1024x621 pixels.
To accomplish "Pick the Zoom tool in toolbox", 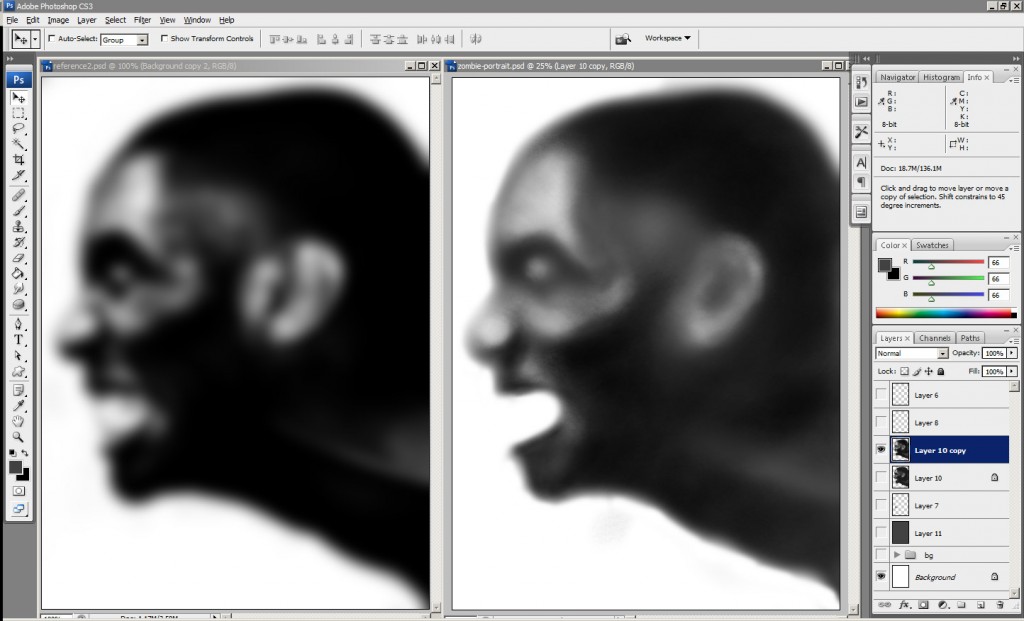I will (x=18, y=437).
